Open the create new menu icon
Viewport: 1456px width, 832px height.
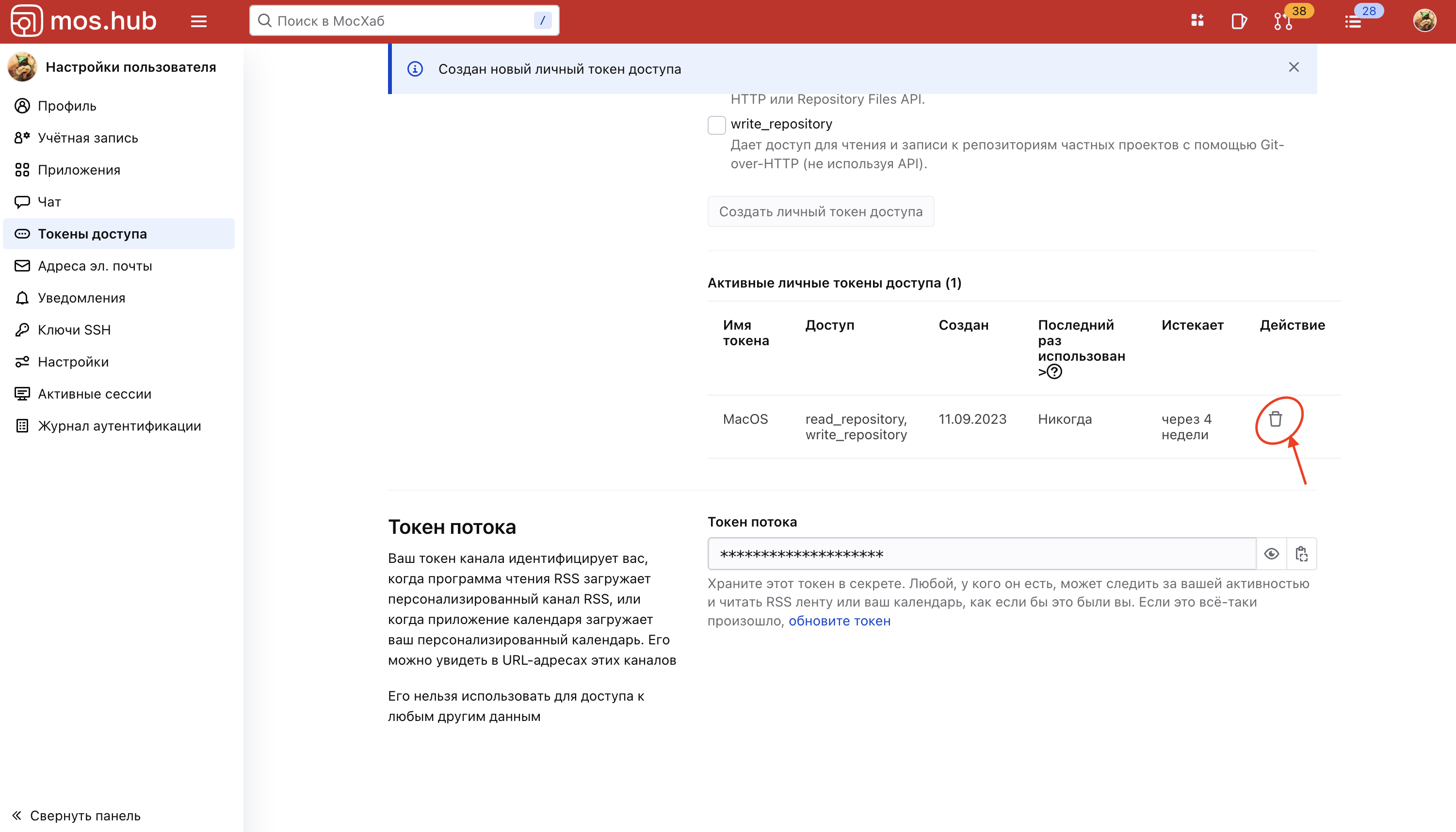[1197, 20]
